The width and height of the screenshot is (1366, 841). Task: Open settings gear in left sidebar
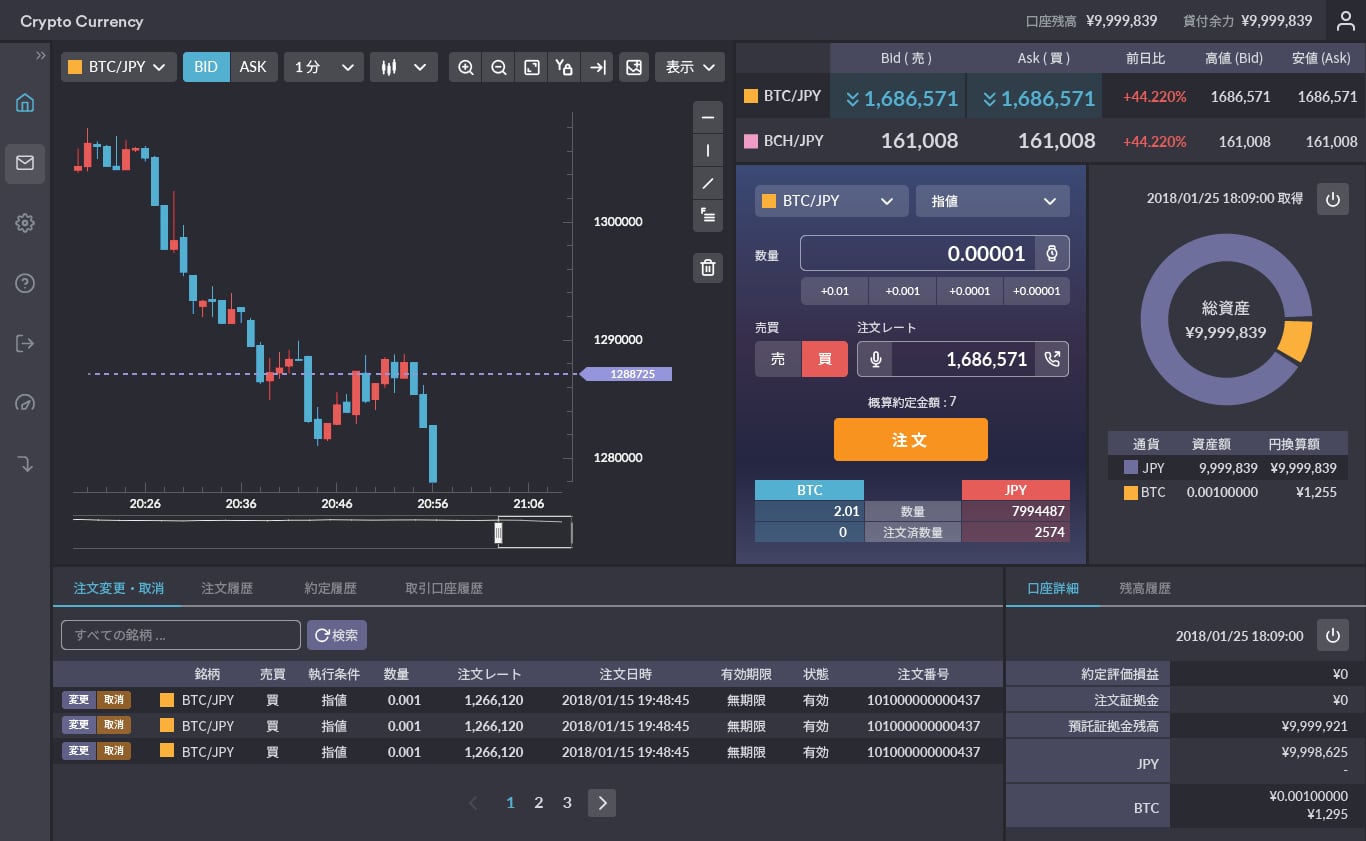coord(25,223)
